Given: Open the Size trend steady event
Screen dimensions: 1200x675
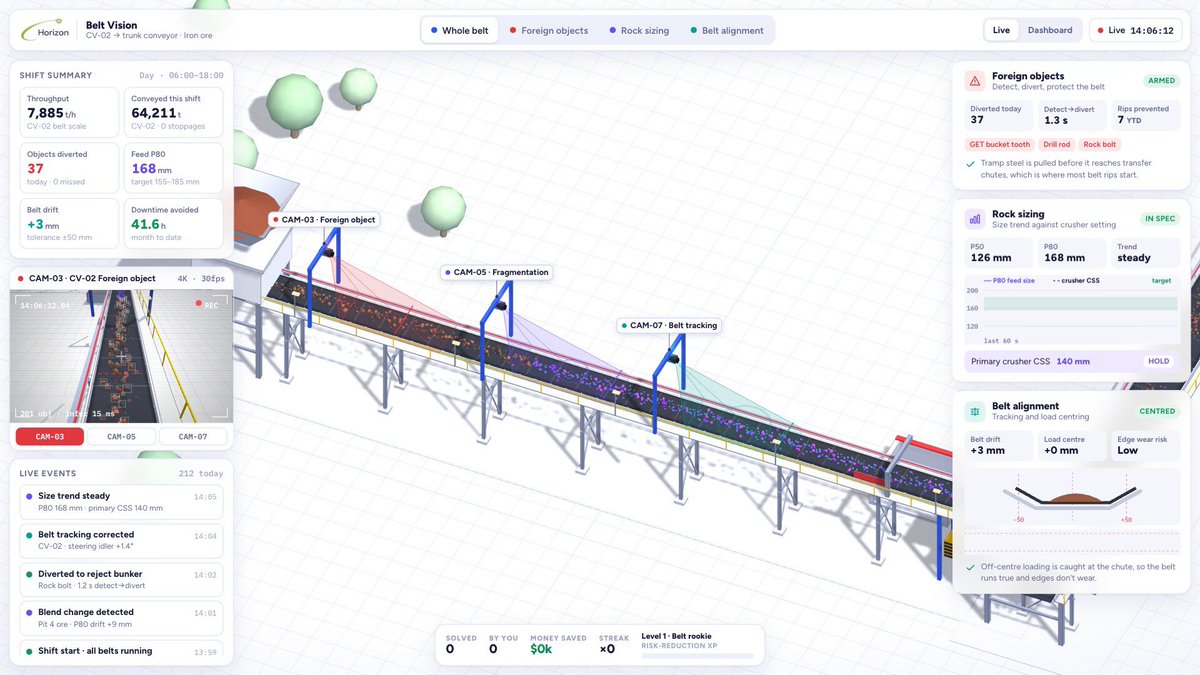Looking at the screenshot, I should pyautogui.click(x=121, y=502).
